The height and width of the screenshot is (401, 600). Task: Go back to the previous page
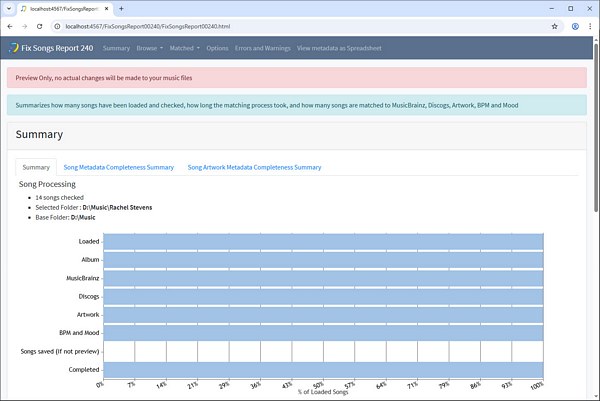9,26
